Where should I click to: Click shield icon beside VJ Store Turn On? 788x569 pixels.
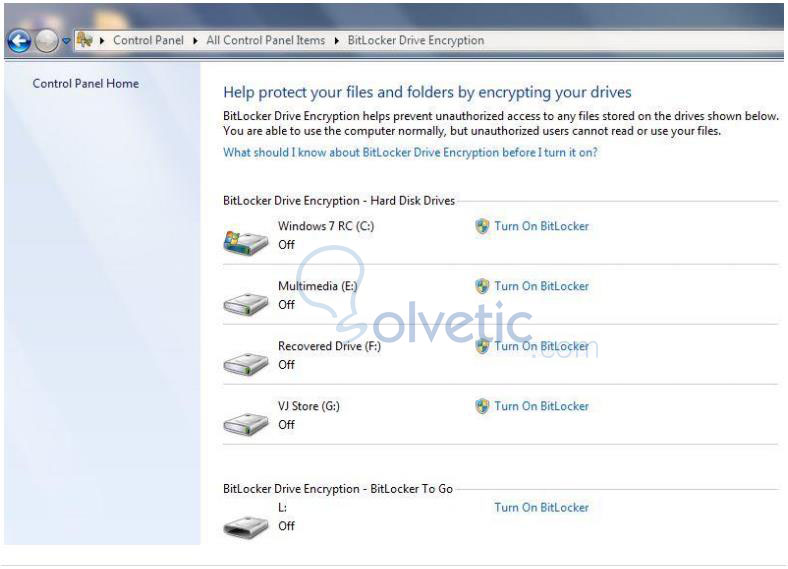tap(482, 406)
